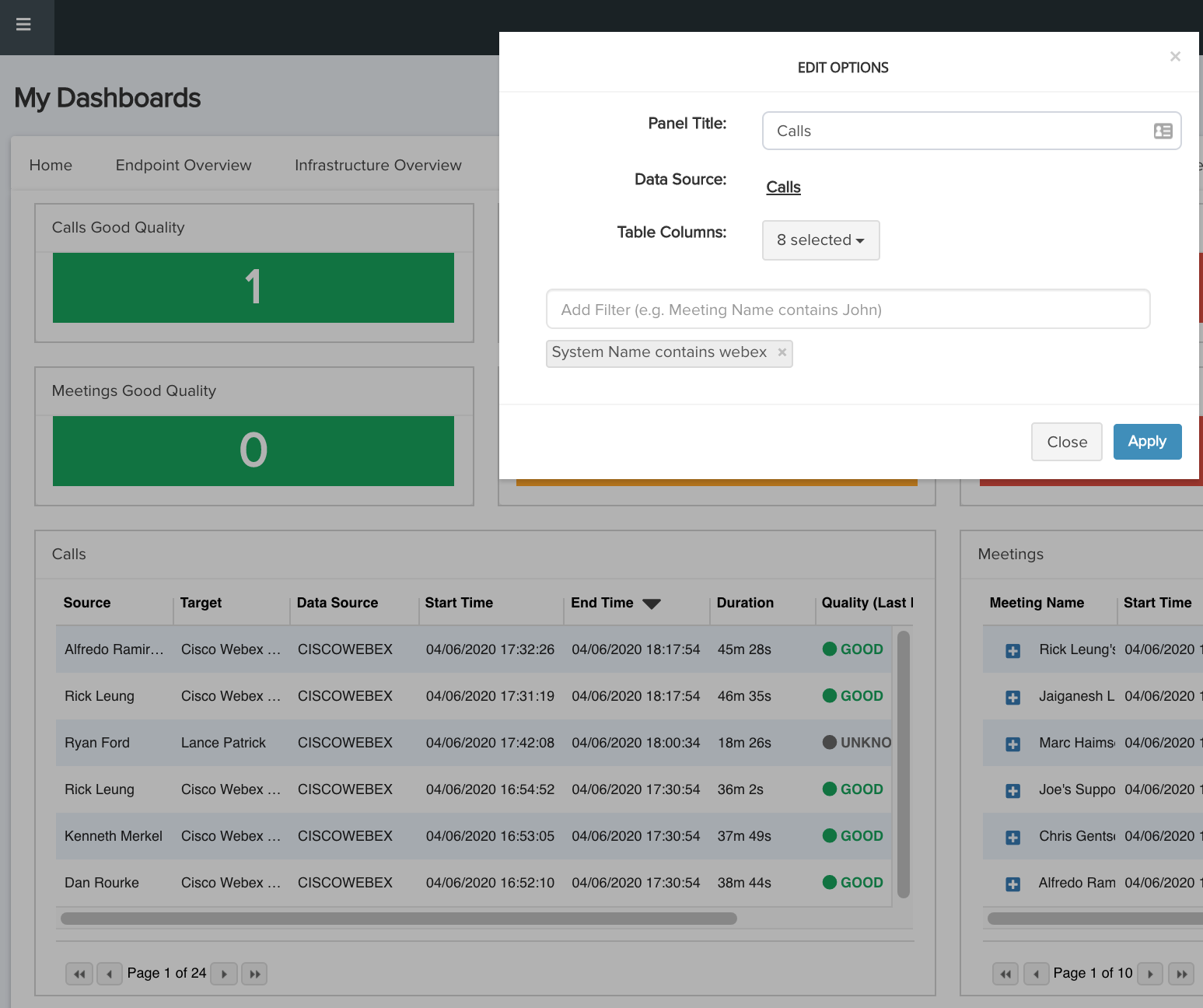This screenshot has height=1008, width=1203.
Task: Click the contact card icon in Panel Title field
Action: point(1163,131)
